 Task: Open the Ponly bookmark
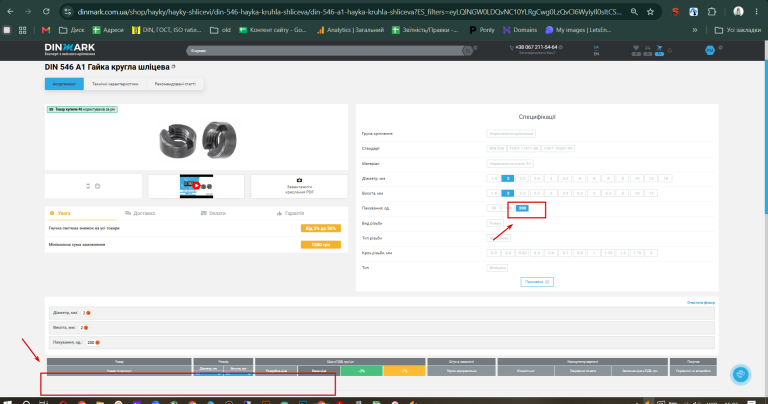(482, 30)
